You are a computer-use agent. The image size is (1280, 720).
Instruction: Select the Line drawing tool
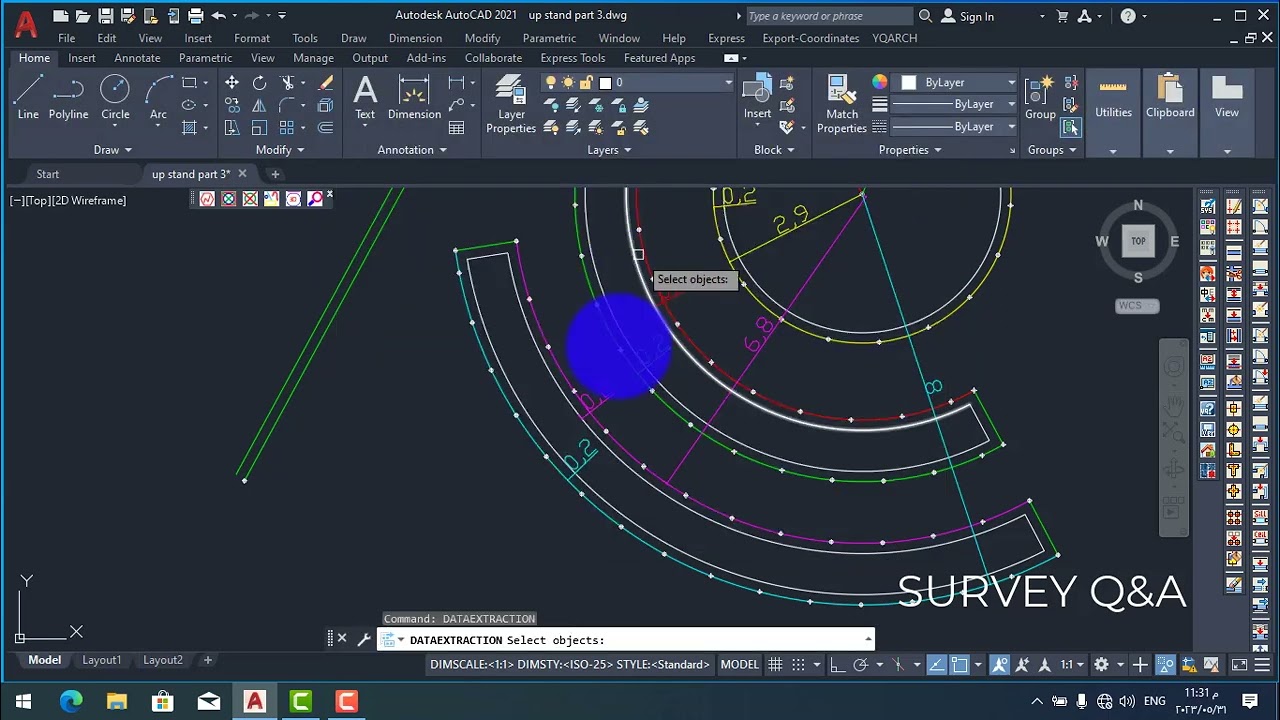click(x=28, y=97)
